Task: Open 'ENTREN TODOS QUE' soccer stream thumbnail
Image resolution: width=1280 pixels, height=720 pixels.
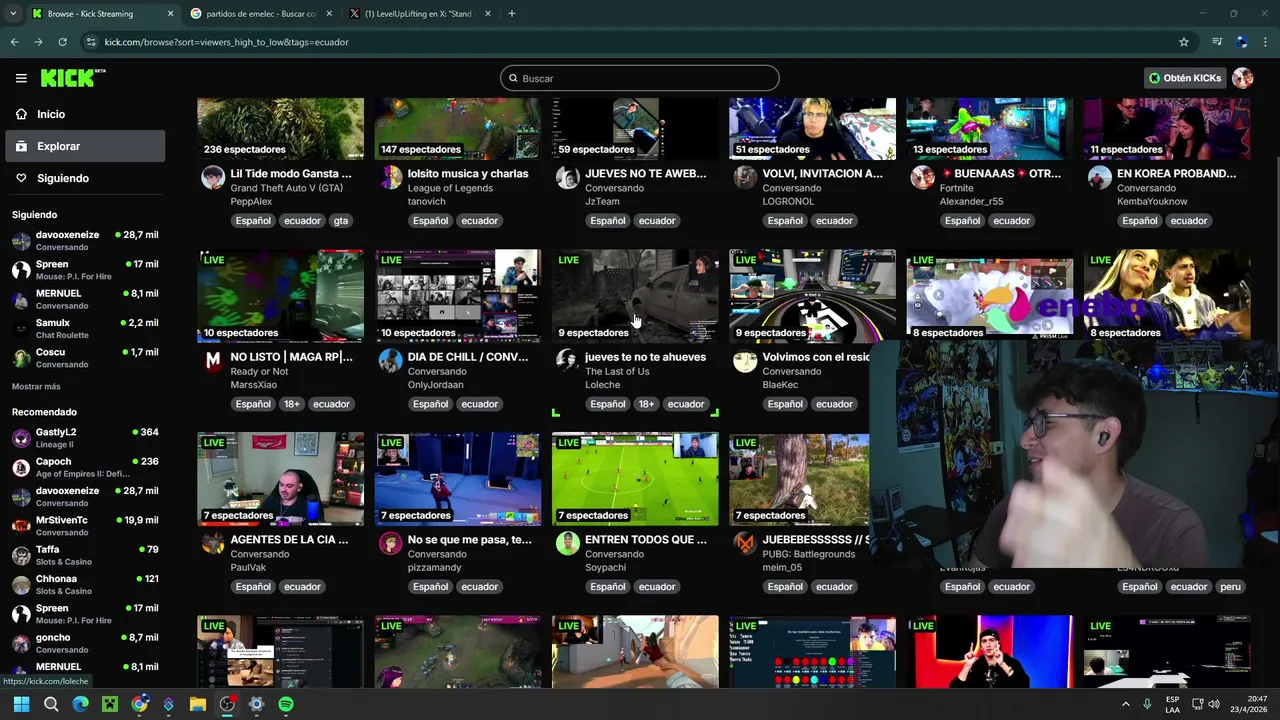Action: click(x=635, y=479)
